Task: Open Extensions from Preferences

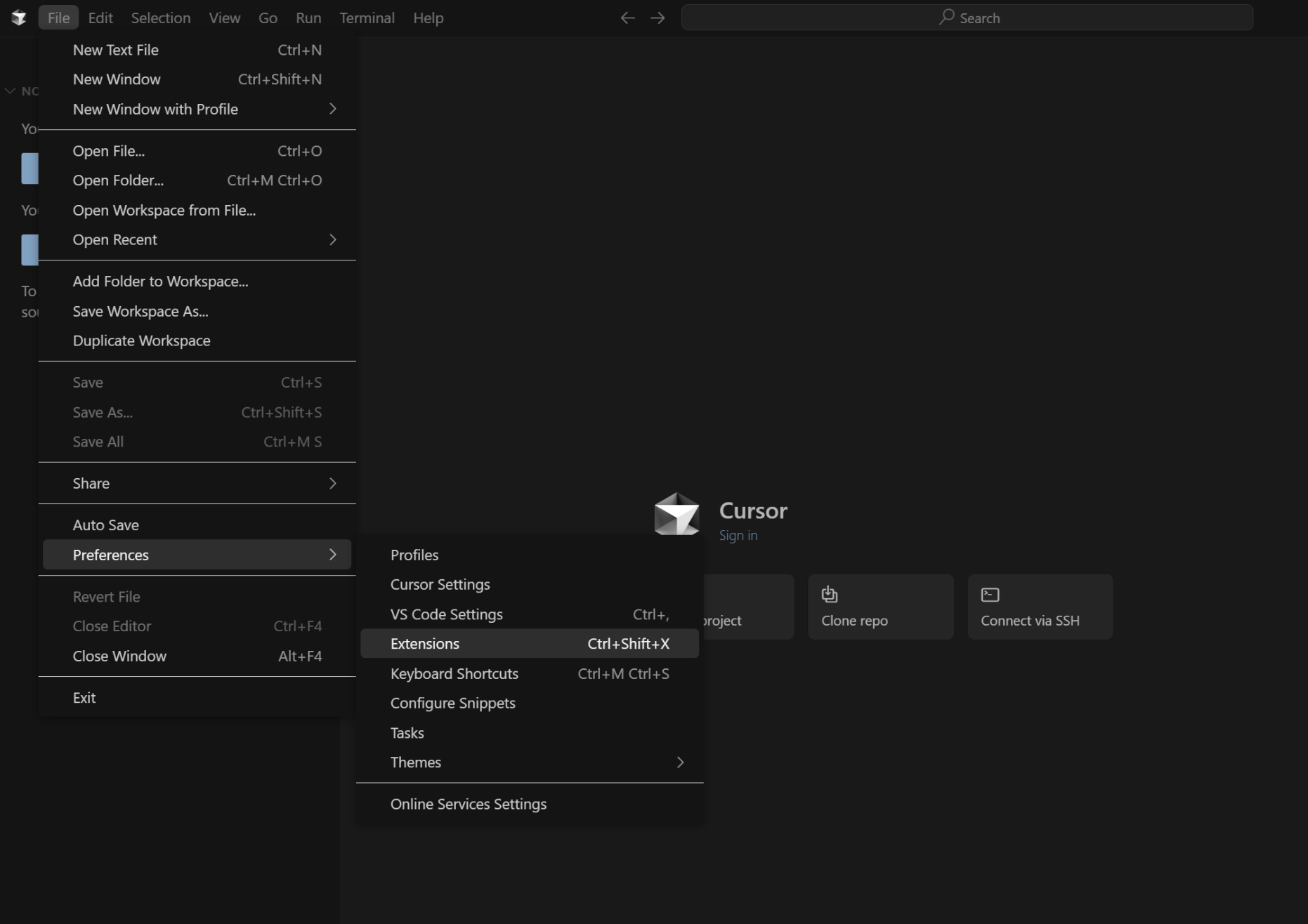Action: pyautogui.click(x=529, y=644)
